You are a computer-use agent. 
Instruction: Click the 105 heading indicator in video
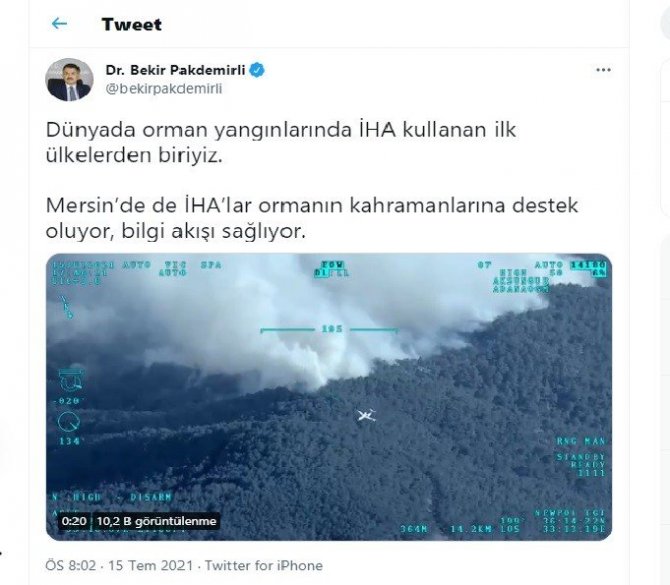[x=332, y=329]
